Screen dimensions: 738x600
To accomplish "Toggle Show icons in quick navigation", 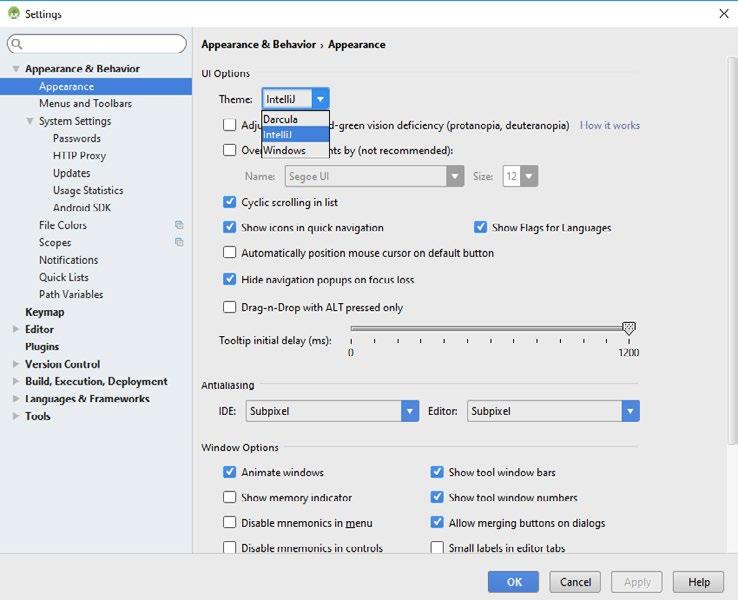I will click(x=229, y=227).
